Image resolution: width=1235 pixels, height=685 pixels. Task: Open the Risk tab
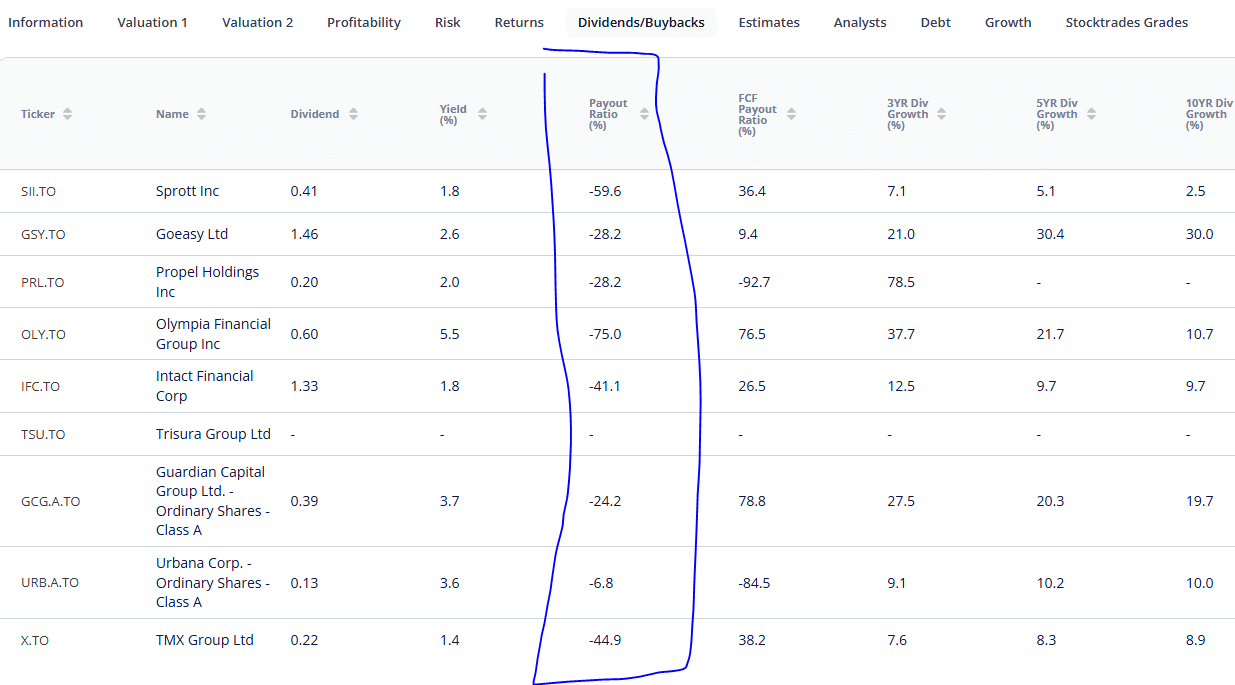pos(448,22)
